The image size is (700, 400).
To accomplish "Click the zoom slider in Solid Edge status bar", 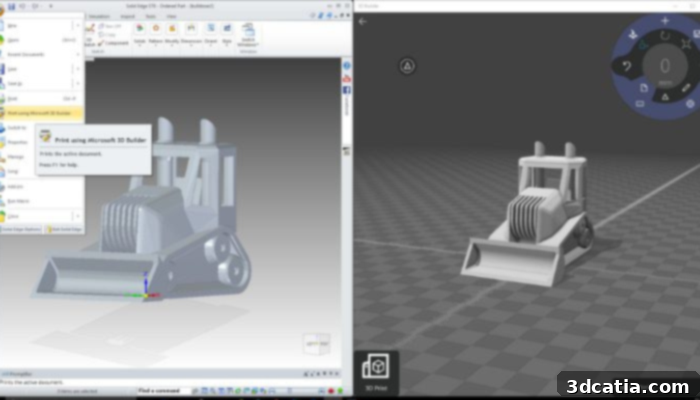I will 290,391.
